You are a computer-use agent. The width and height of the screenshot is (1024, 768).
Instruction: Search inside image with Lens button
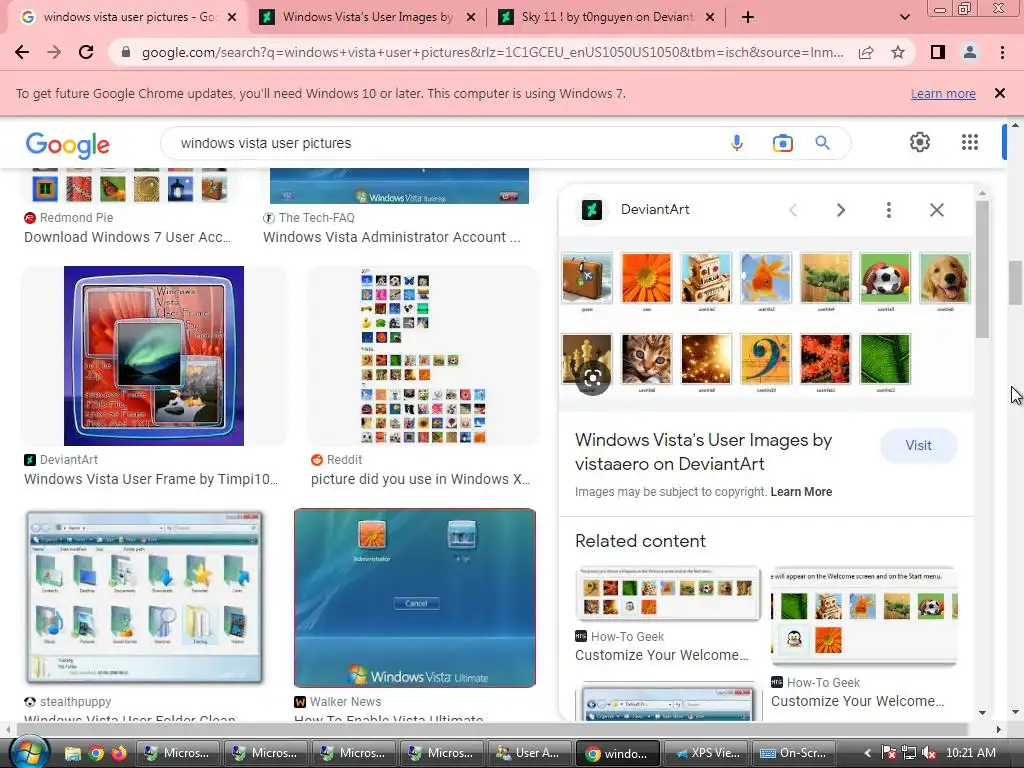[592, 377]
